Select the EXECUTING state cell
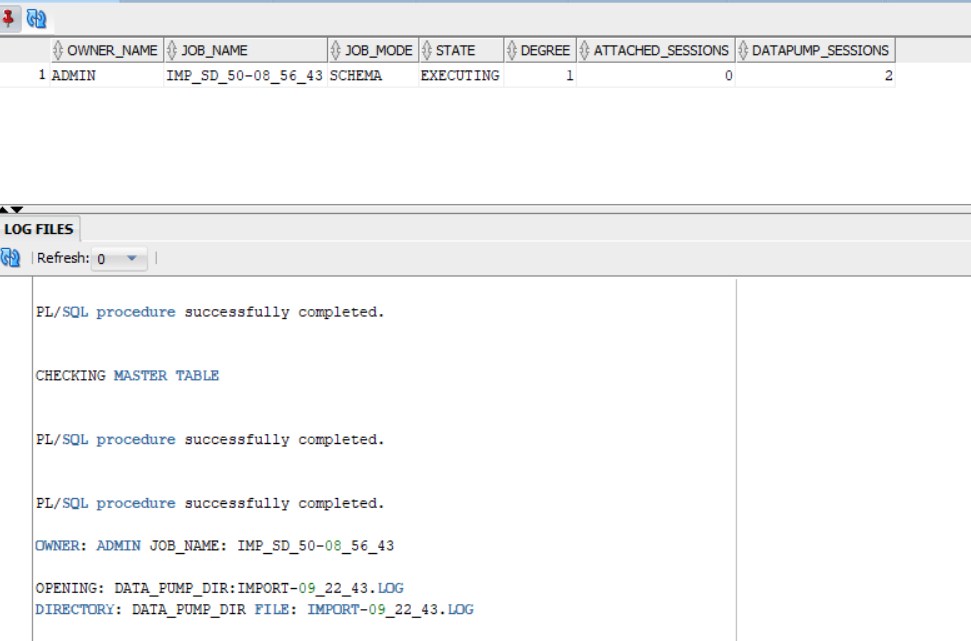The height and width of the screenshot is (641, 971). 461,76
